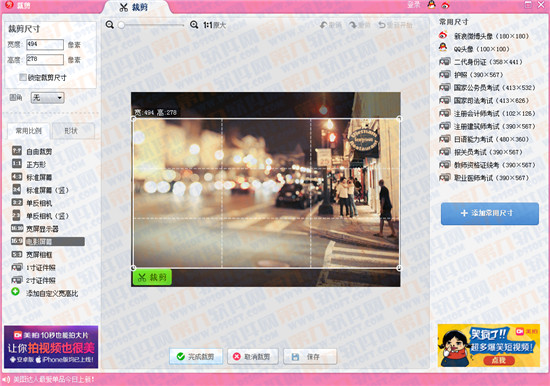Toggle the 锁定裁剪尺寸 checkbox
The image size is (550, 386).
coord(23,77)
